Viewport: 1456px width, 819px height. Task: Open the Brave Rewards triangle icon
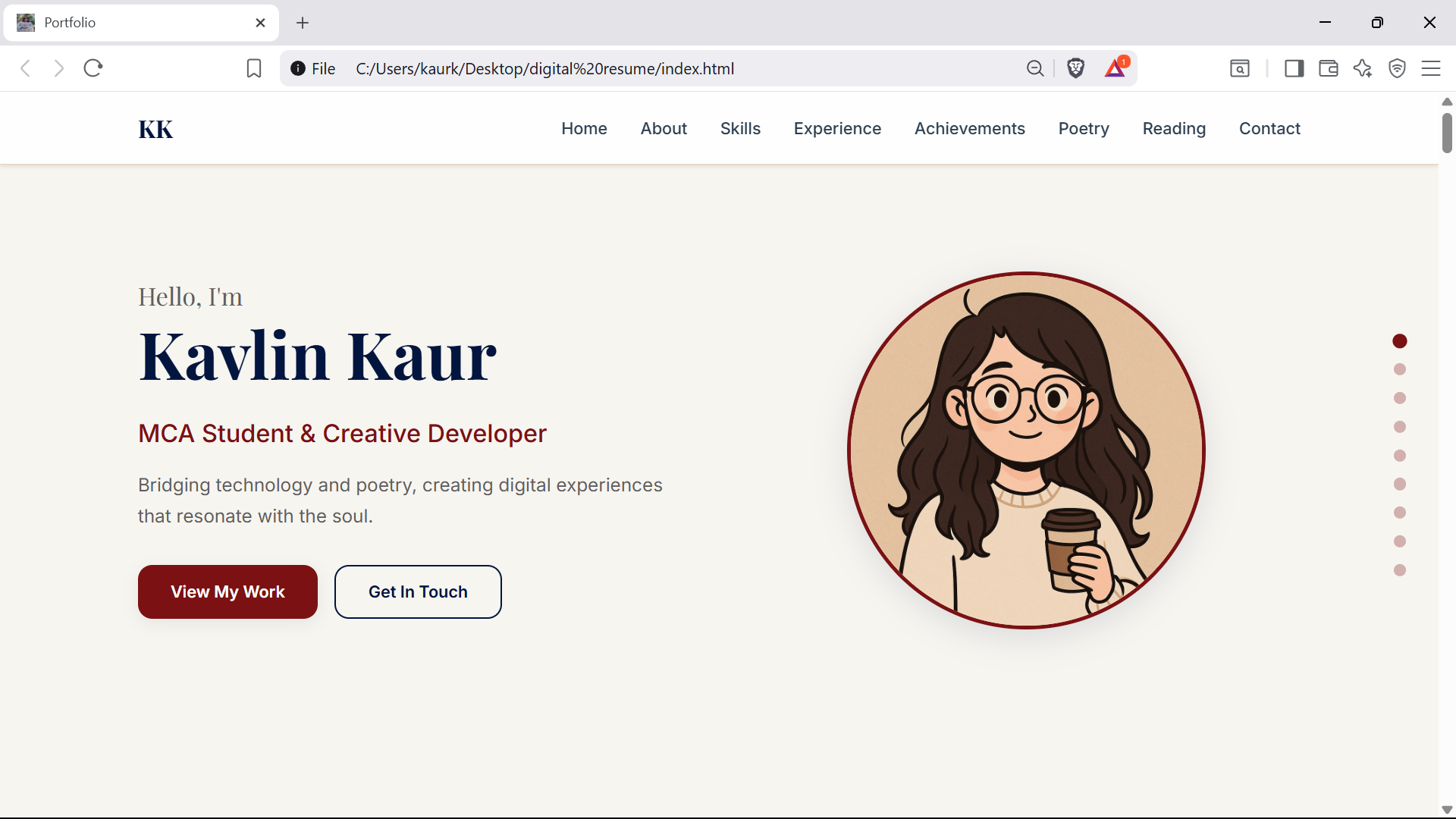[x=1115, y=68]
